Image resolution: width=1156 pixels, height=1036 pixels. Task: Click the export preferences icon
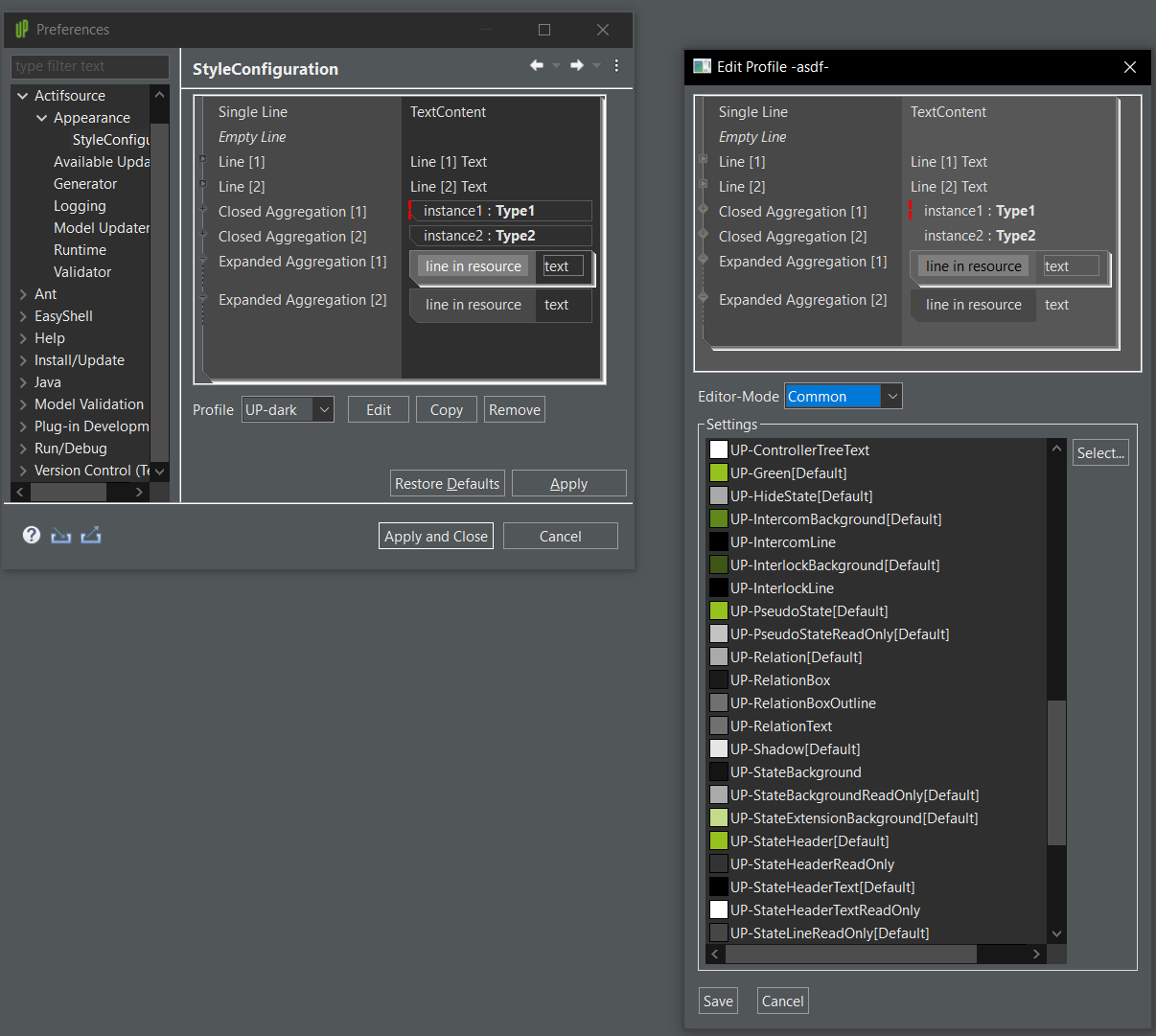(91, 535)
